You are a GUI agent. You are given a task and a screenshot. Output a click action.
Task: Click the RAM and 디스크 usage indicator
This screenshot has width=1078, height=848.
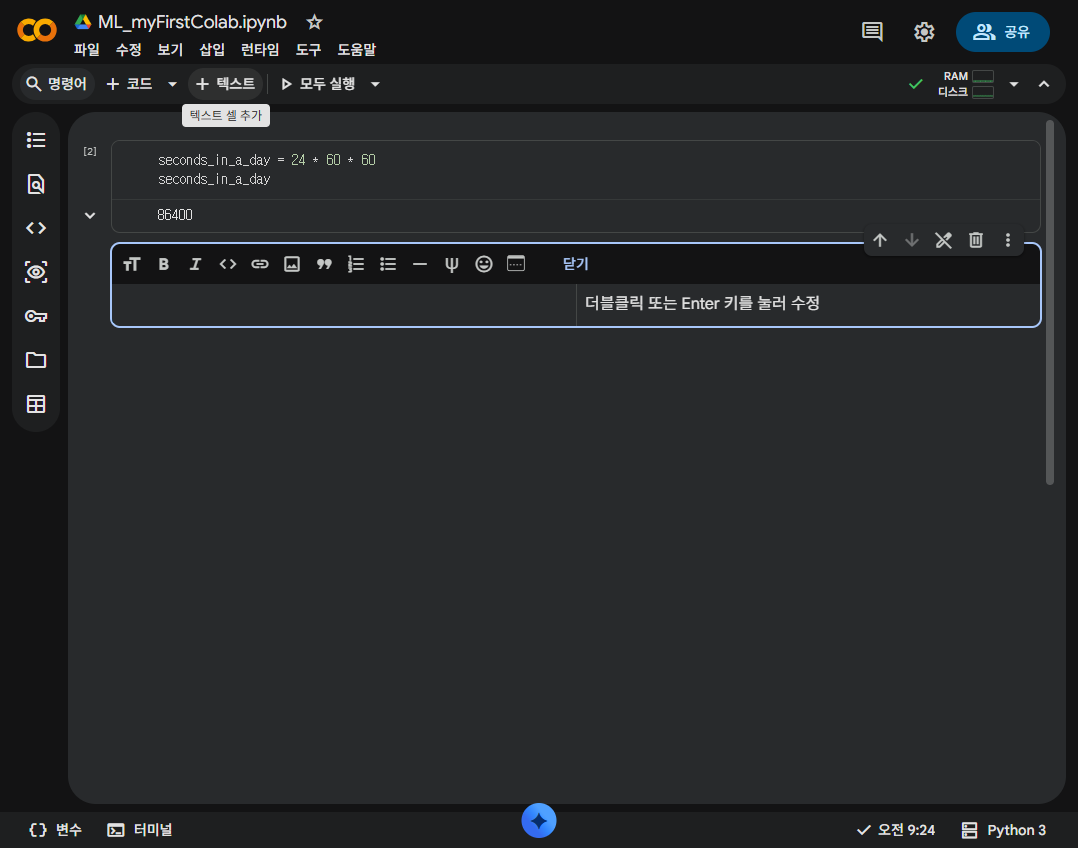(966, 84)
